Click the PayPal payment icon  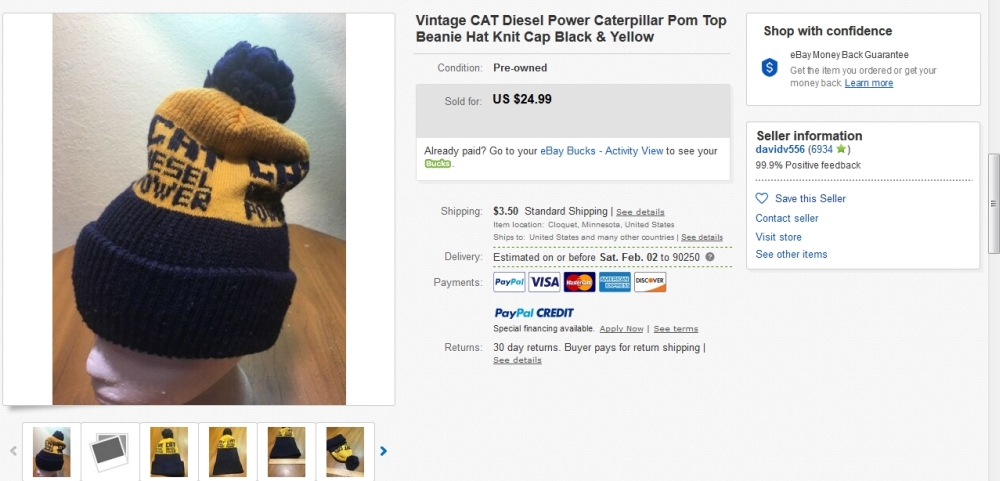(509, 282)
